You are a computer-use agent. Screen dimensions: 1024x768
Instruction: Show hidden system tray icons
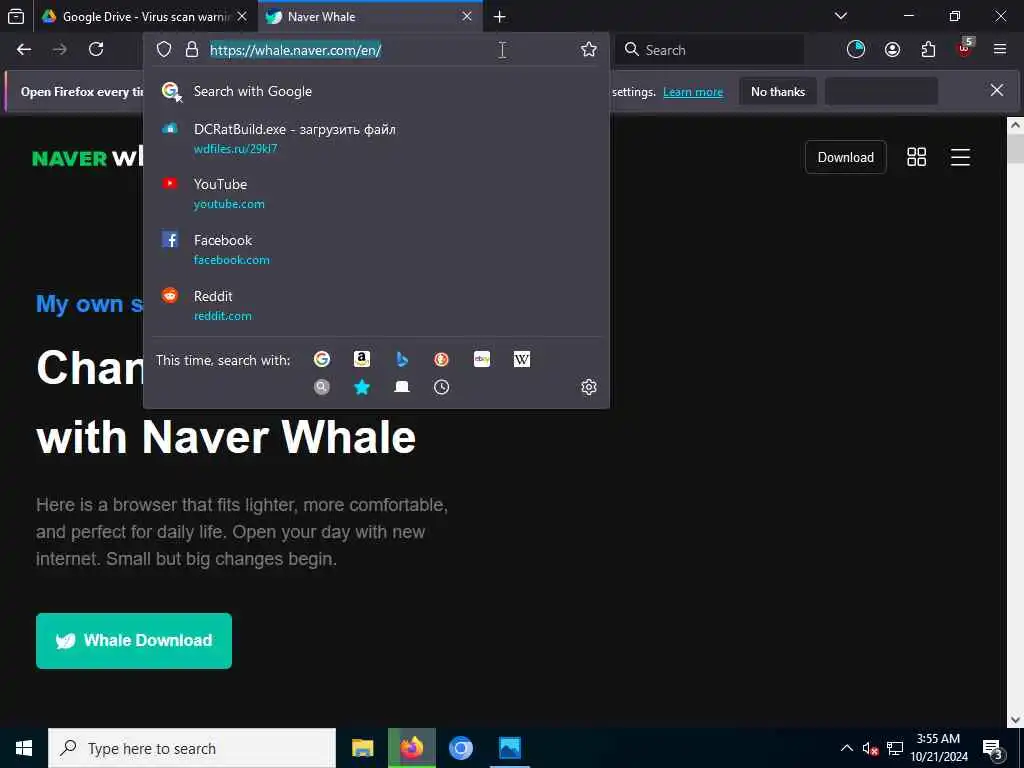(x=846, y=748)
